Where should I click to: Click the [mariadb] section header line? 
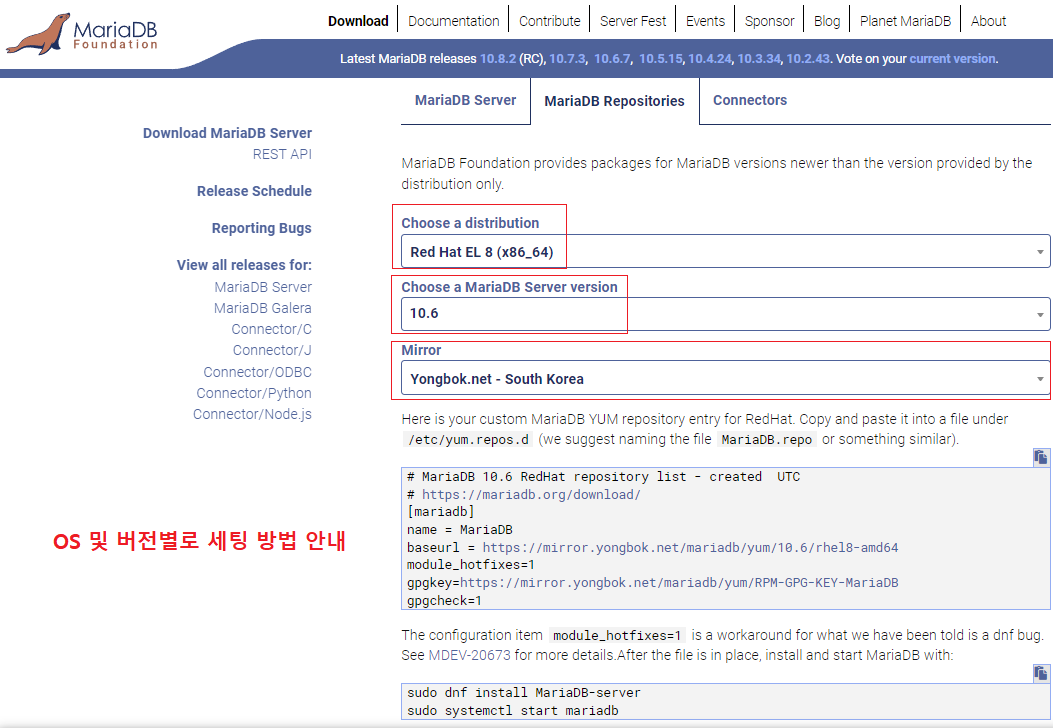[441, 512]
